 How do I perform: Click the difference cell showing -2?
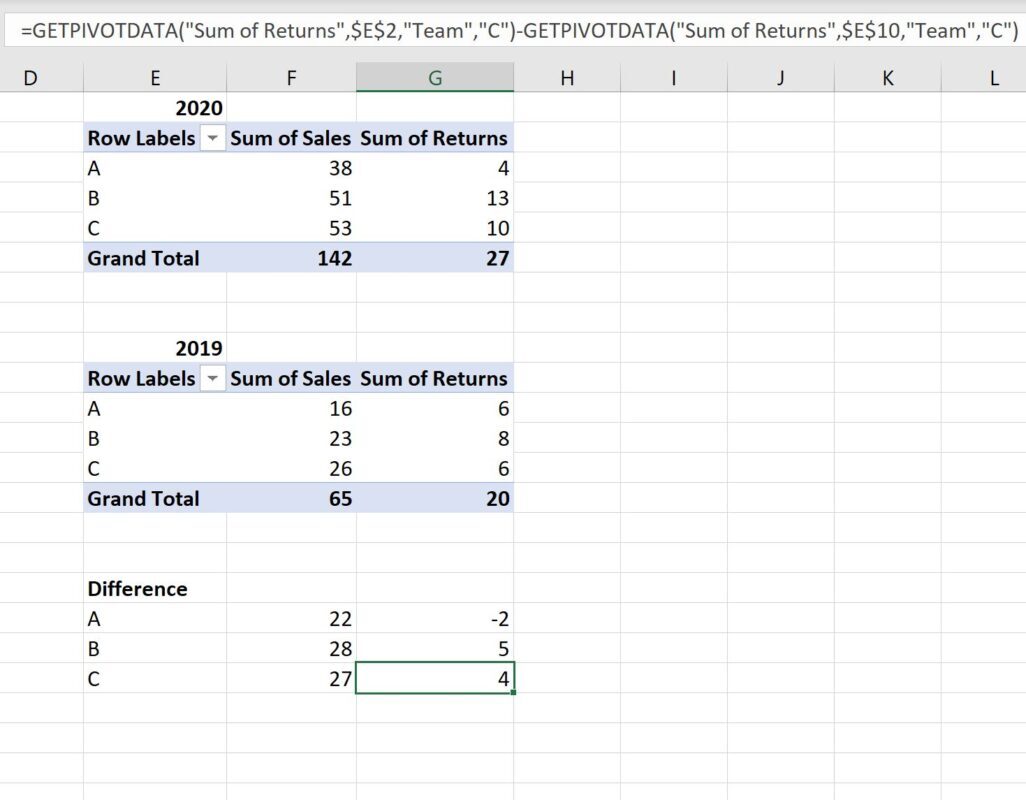435,618
